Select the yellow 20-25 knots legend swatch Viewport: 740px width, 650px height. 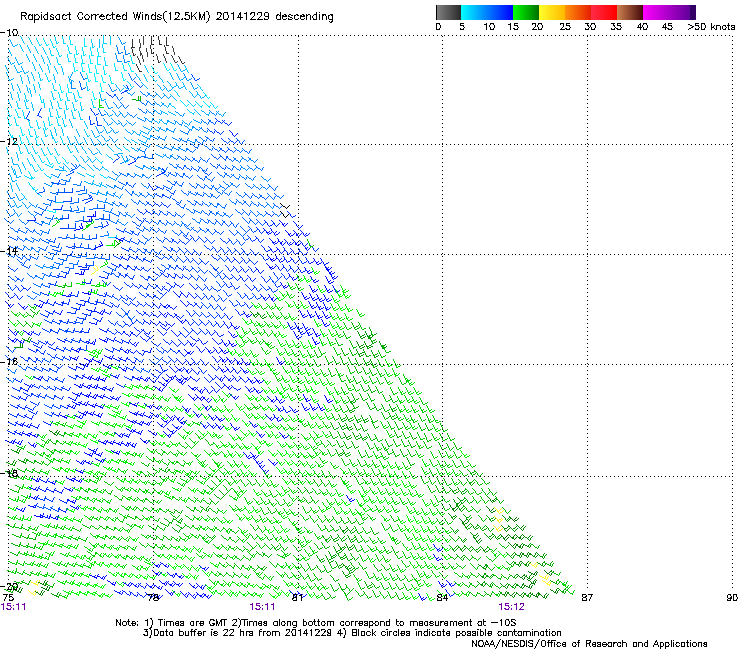click(552, 12)
